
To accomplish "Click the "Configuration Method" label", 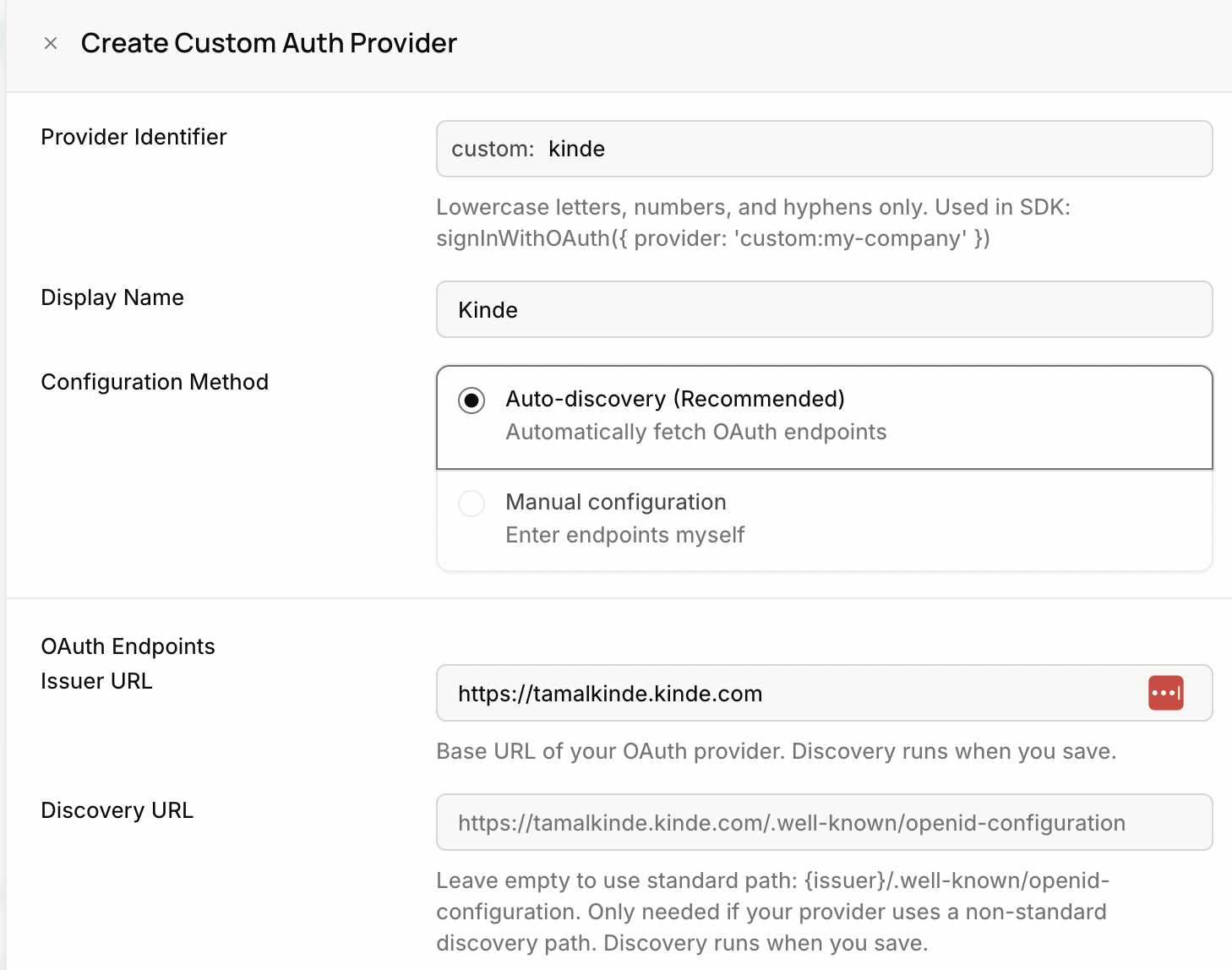I will click(x=155, y=382).
